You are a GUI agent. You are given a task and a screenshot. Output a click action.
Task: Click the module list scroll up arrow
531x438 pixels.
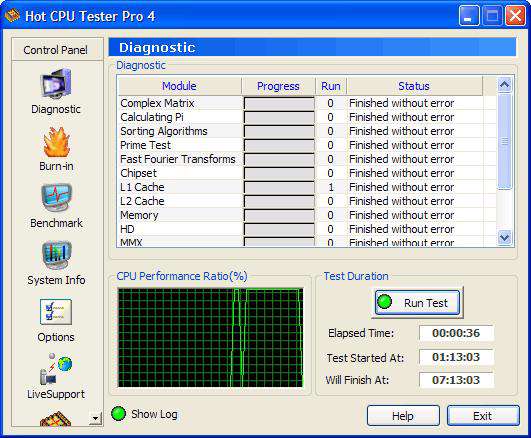tap(505, 85)
